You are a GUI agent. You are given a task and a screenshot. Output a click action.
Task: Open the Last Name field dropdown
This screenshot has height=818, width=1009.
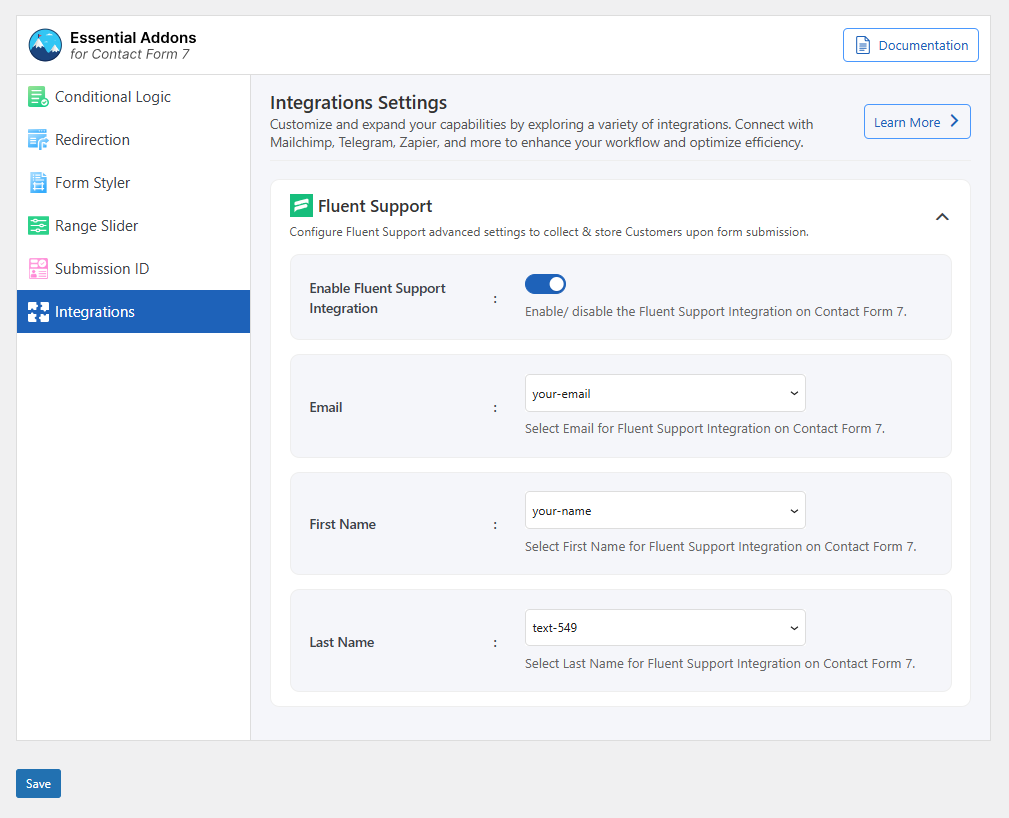[665, 627]
